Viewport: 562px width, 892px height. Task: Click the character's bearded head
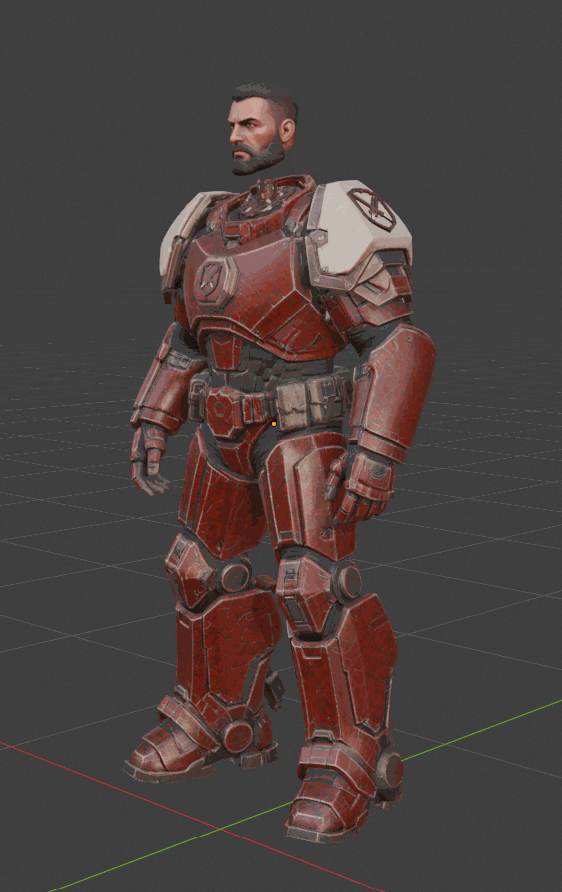click(263, 129)
